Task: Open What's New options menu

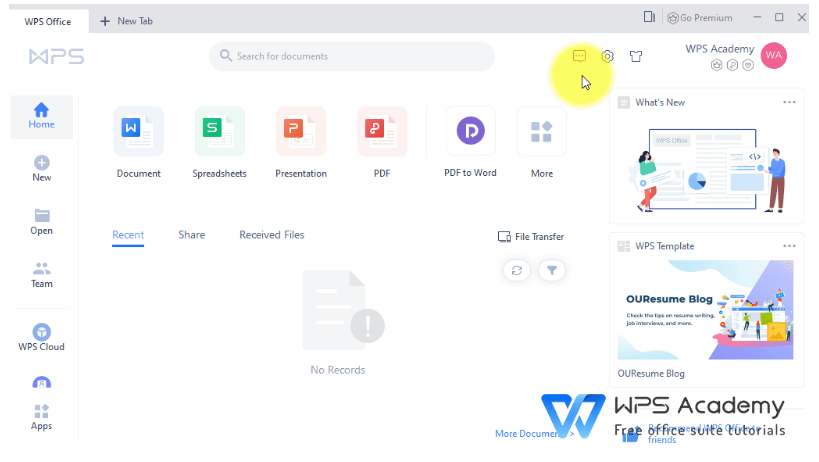Action: (x=789, y=102)
